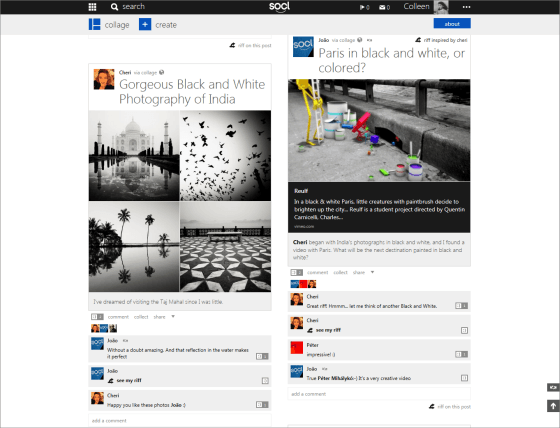The image size is (560, 428).
Task: Open Cheri's "see my riff" link
Action: [328, 330]
